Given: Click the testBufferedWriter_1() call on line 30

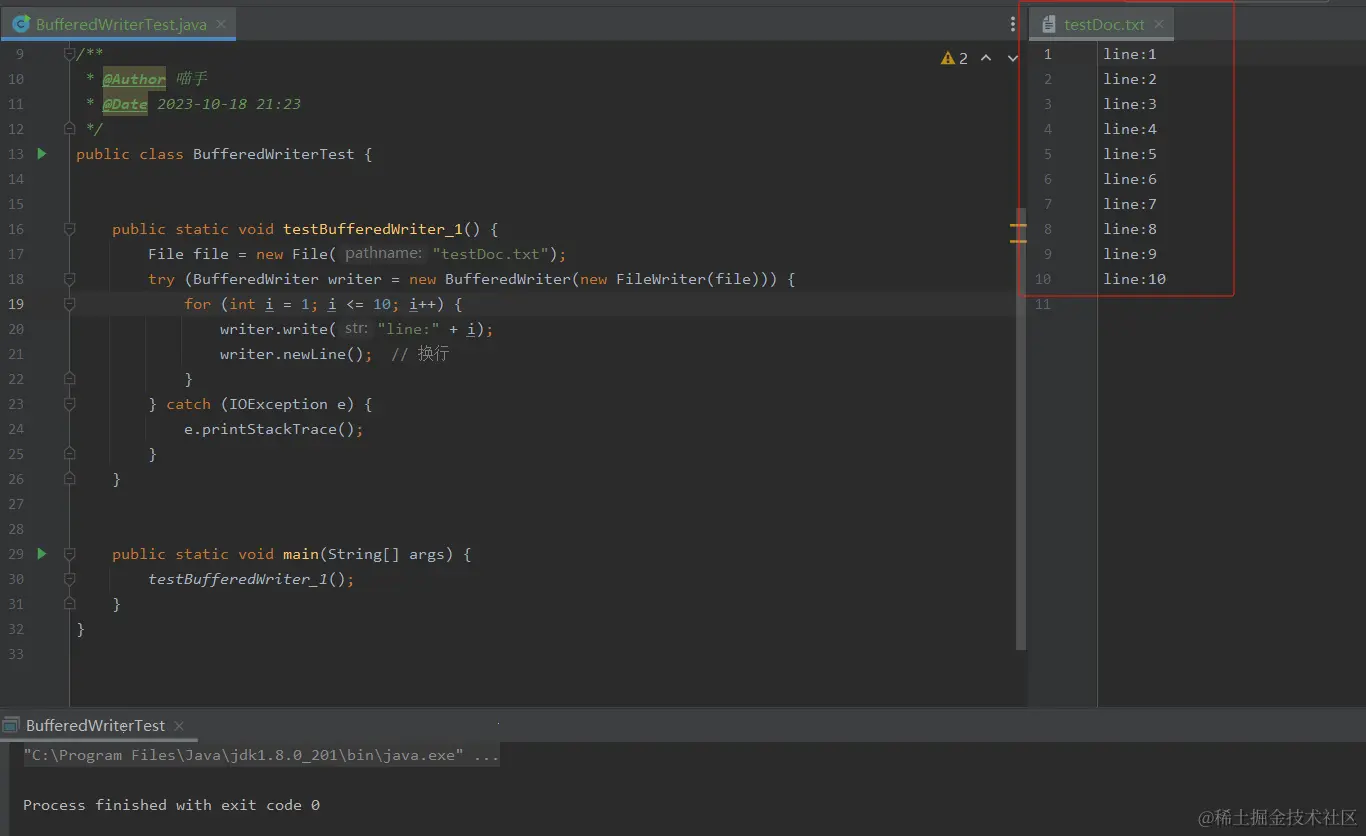Looking at the screenshot, I should [247, 579].
